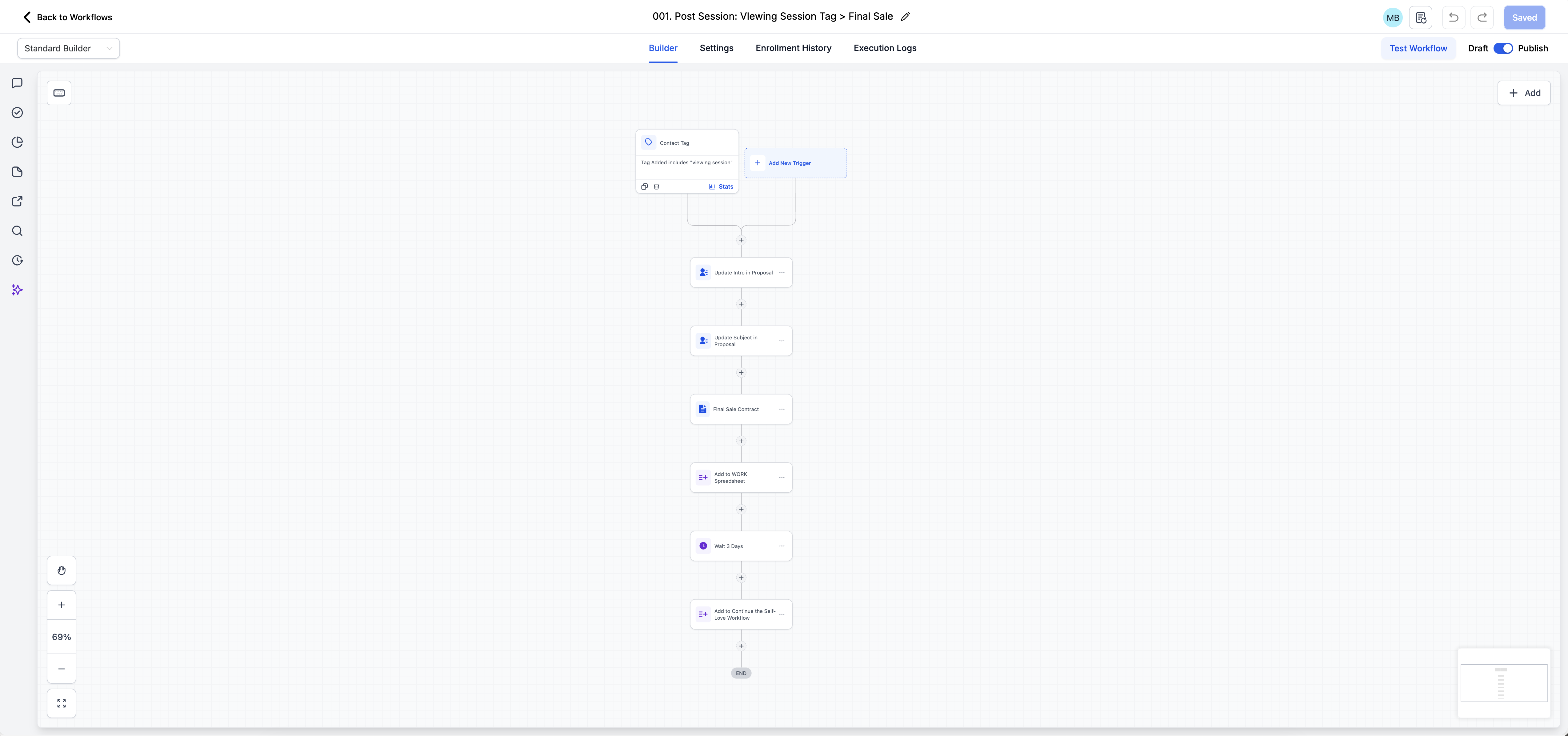
Task: Click the END node
Action: coord(741,673)
